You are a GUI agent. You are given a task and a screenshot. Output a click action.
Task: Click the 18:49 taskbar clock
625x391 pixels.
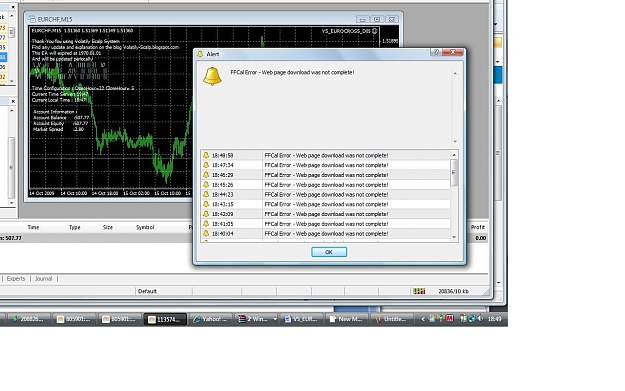tap(494, 319)
